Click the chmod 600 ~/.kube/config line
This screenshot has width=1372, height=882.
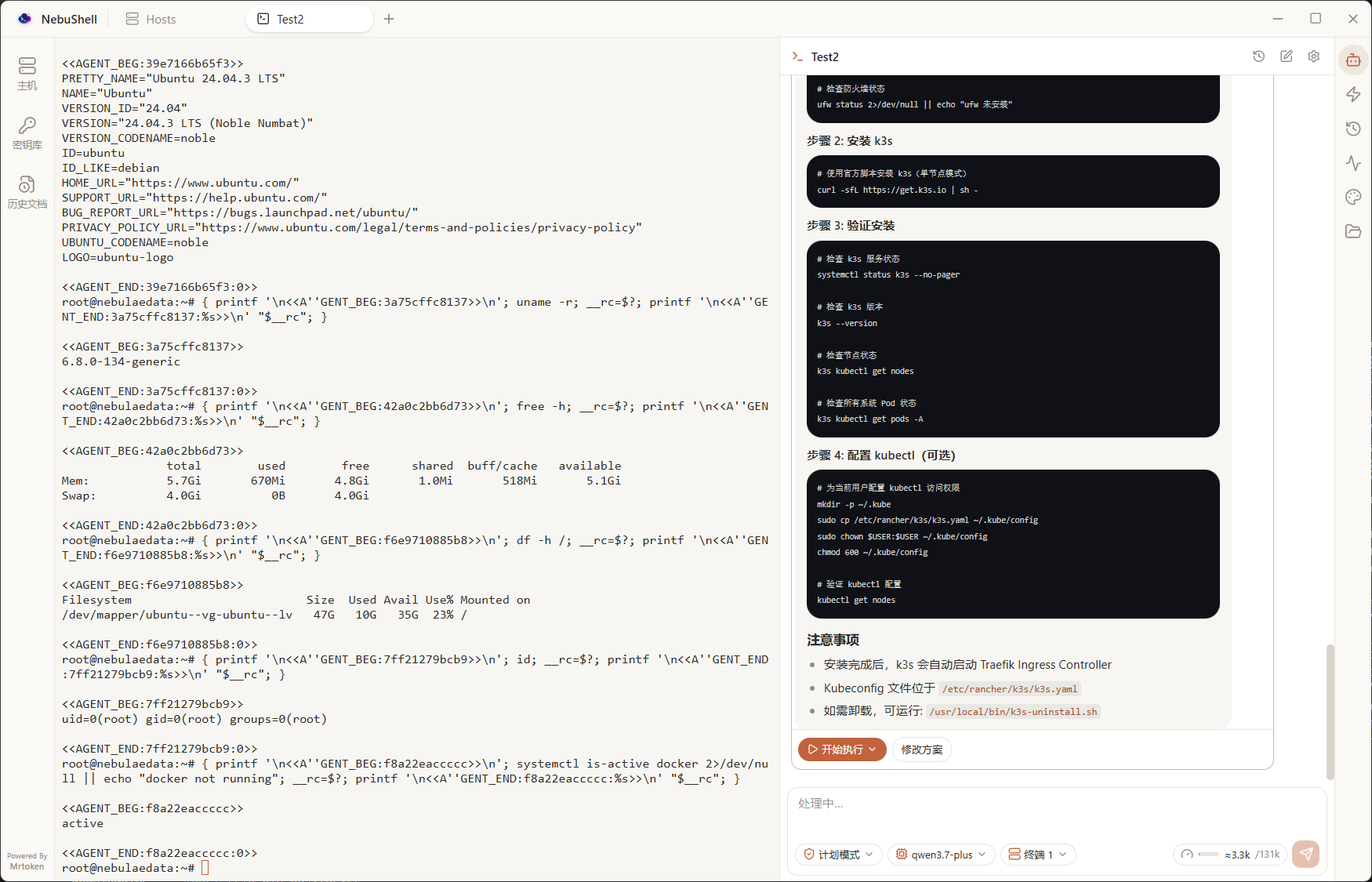873,552
